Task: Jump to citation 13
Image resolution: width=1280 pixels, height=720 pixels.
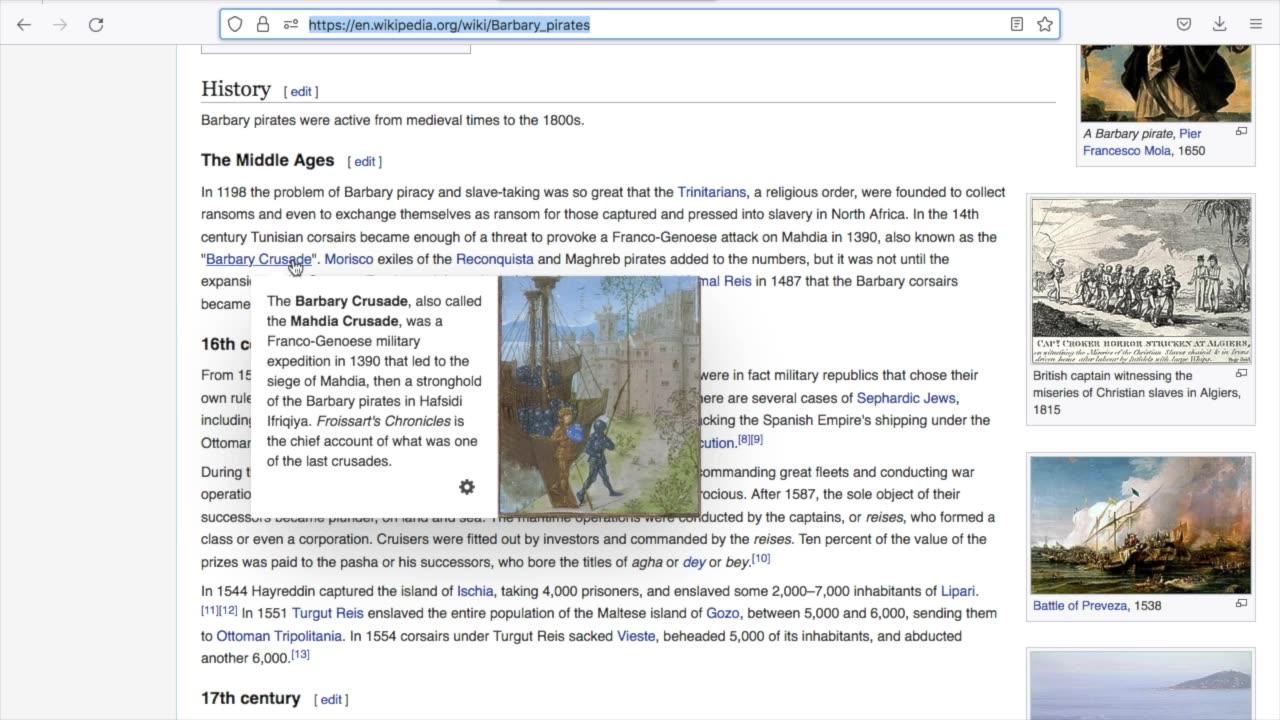Action: coord(300,654)
